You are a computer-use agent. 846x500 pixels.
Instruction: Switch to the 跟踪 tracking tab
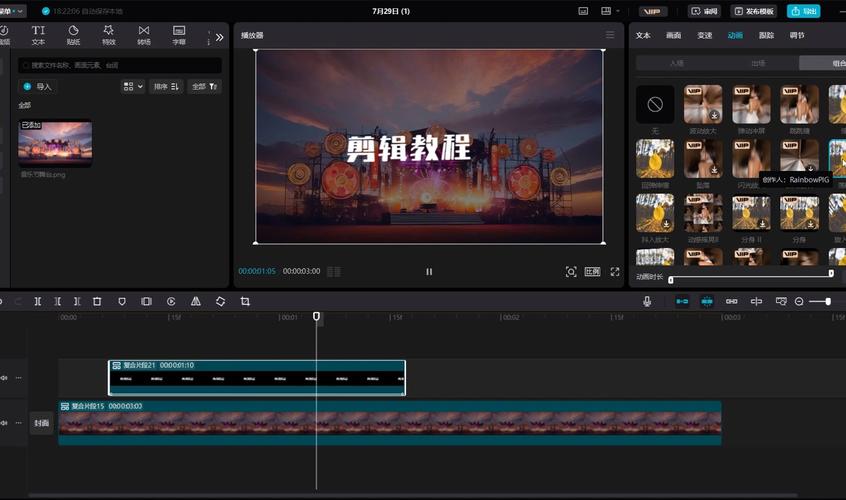766,35
